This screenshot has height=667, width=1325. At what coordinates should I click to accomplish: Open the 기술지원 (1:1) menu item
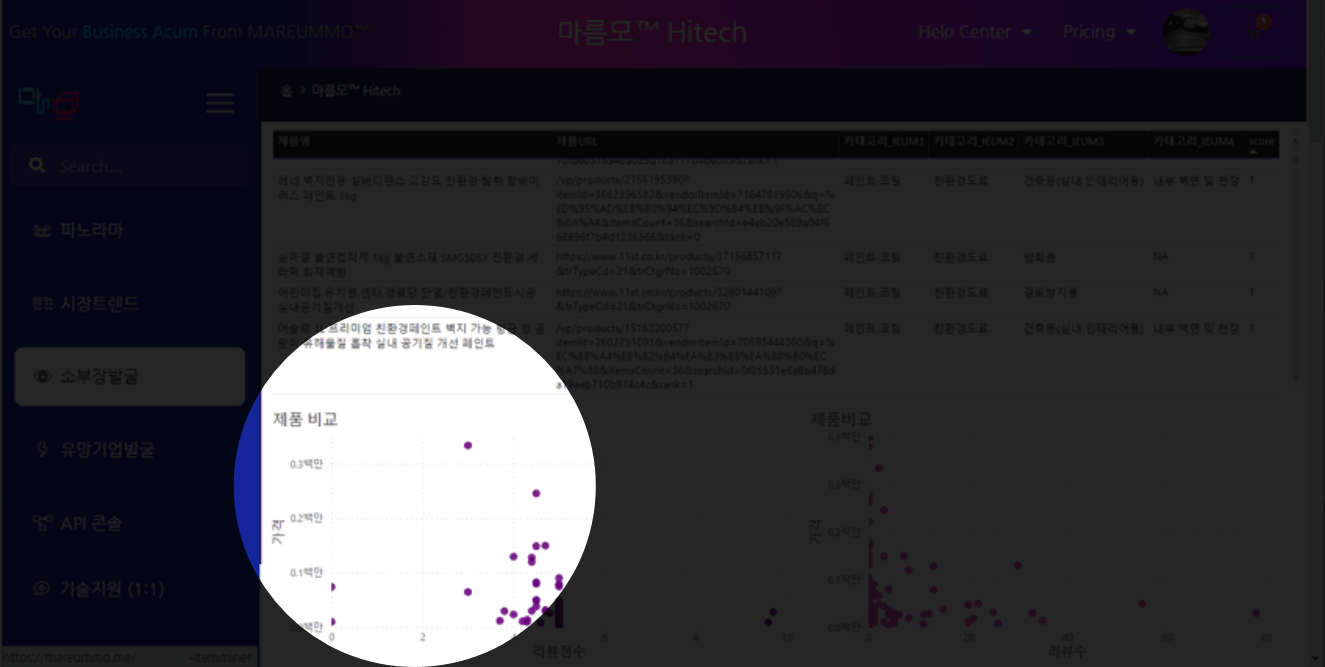(110, 589)
